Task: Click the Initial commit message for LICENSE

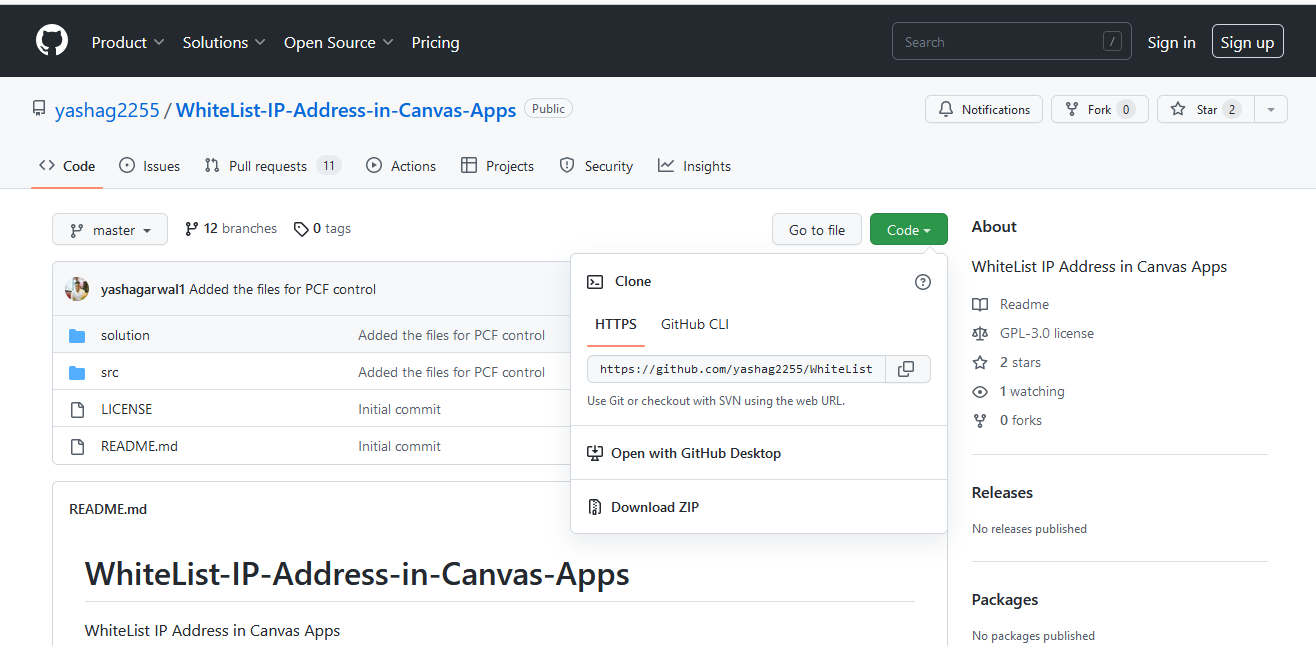Action: [x=399, y=409]
